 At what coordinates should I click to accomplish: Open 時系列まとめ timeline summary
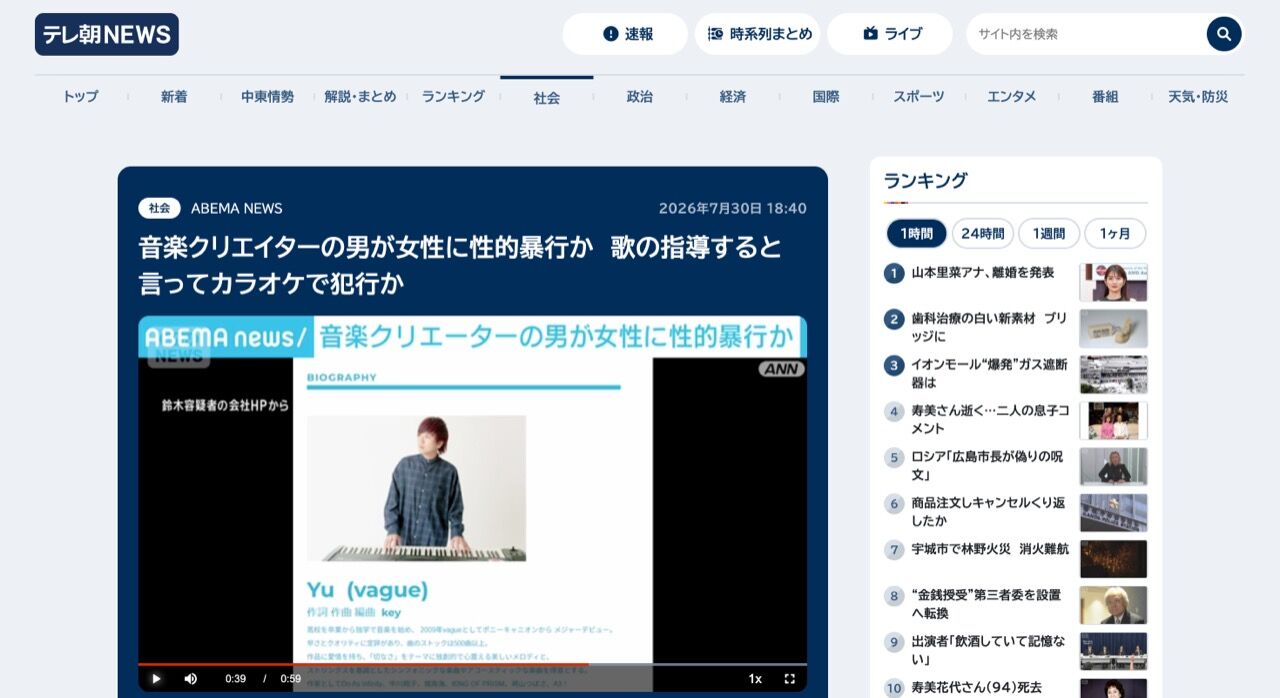click(757, 34)
